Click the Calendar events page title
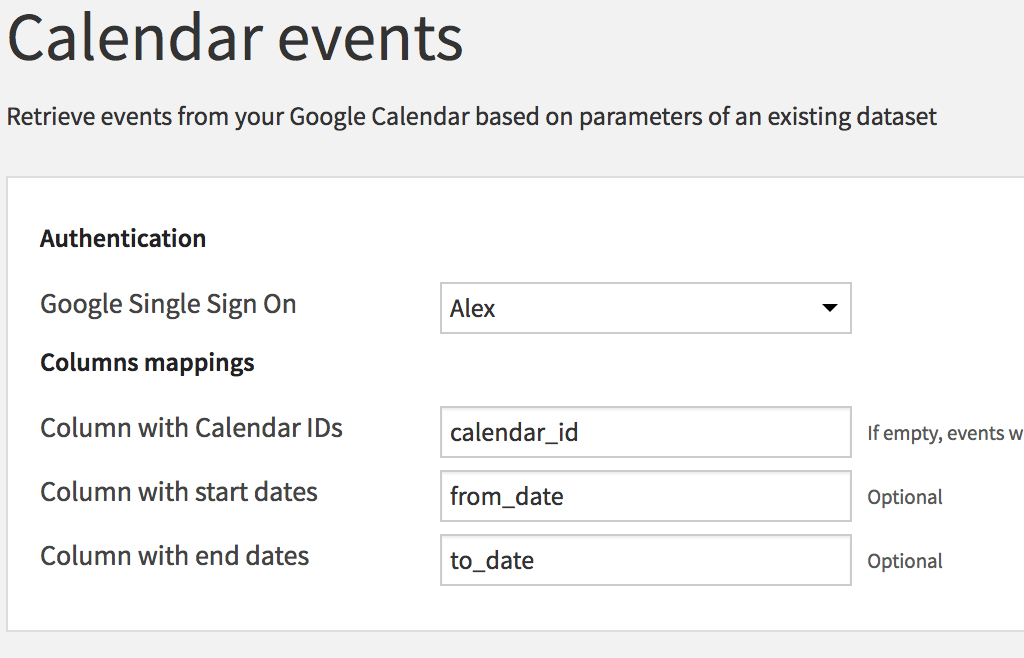The height and width of the screenshot is (658, 1024). click(234, 40)
